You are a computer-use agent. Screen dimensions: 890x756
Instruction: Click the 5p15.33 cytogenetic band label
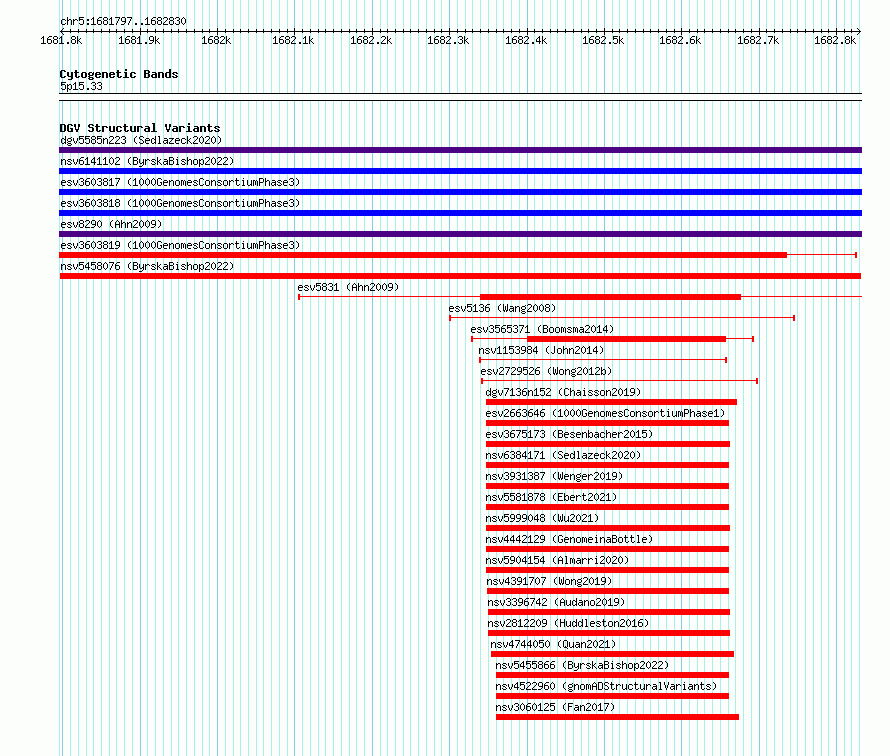pos(81,86)
